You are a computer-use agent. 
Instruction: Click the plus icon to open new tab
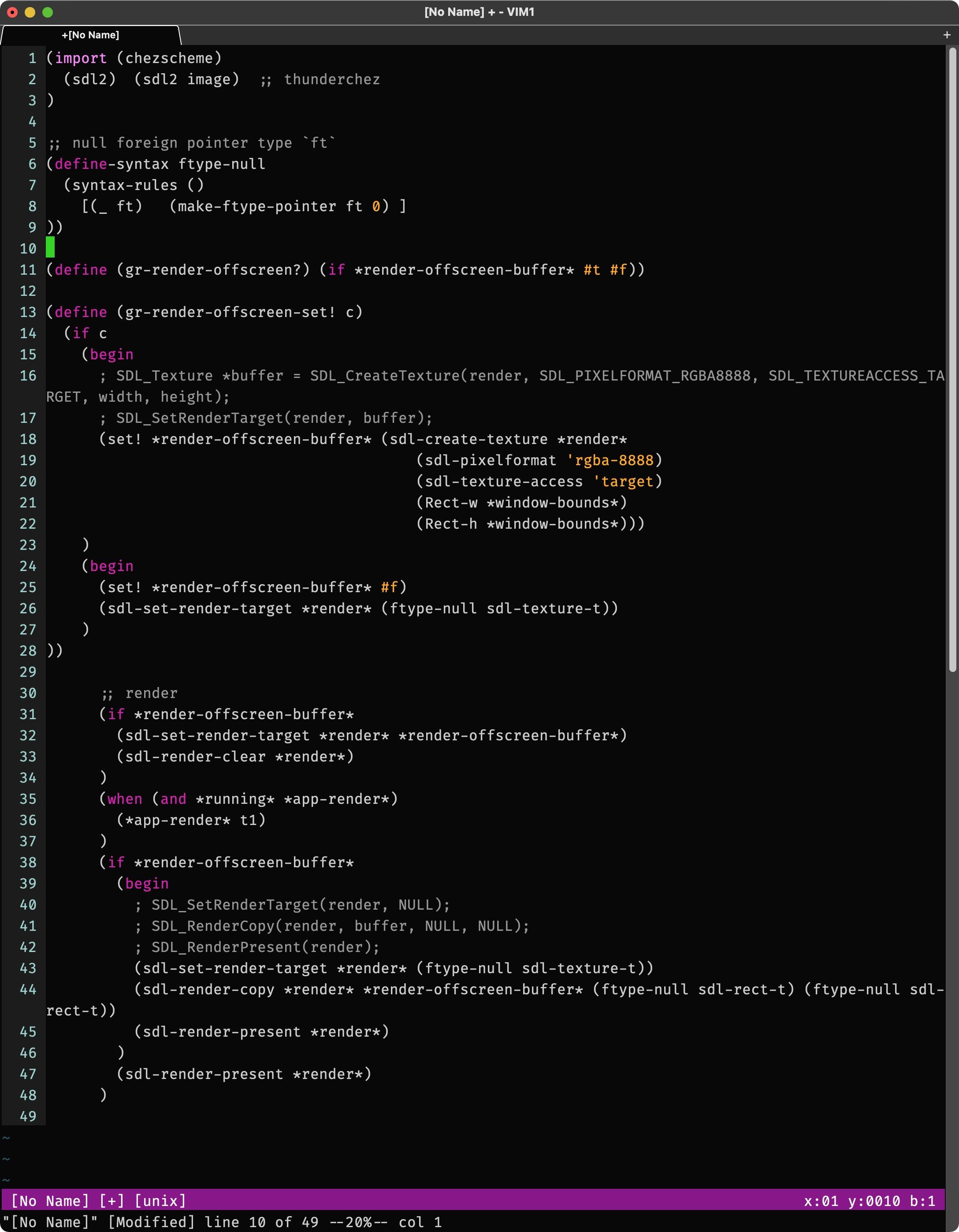(x=947, y=35)
